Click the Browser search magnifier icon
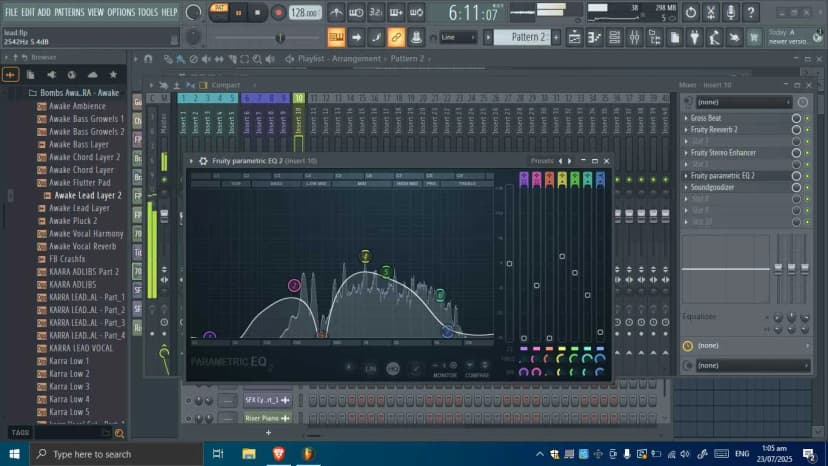This screenshot has height=466, width=828. (119, 433)
